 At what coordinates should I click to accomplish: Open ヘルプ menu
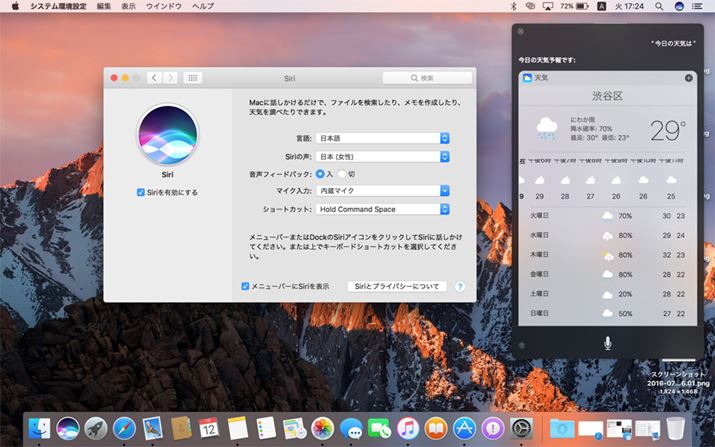[x=203, y=6]
